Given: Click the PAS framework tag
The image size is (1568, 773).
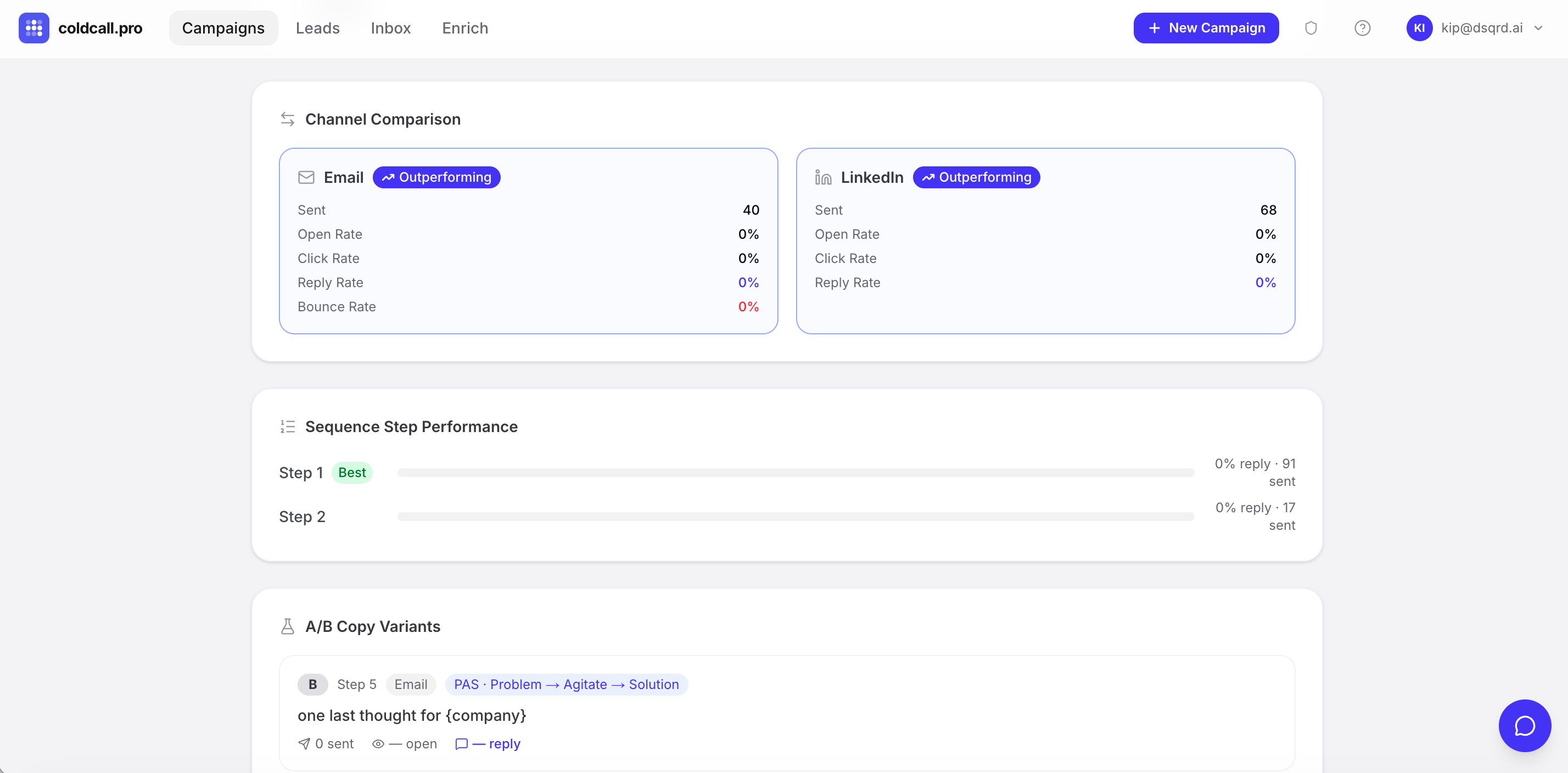Looking at the screenshot, I should tap(565, 684).
